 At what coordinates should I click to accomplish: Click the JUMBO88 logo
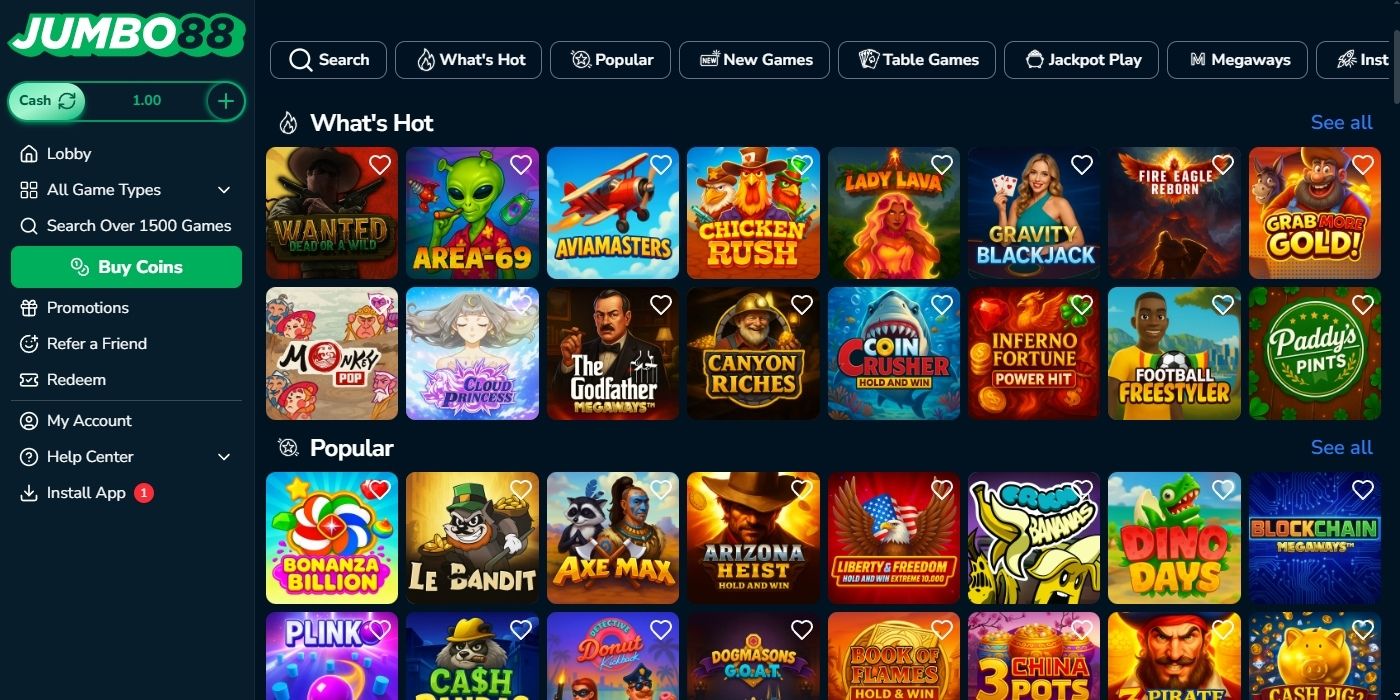point(126,35)
